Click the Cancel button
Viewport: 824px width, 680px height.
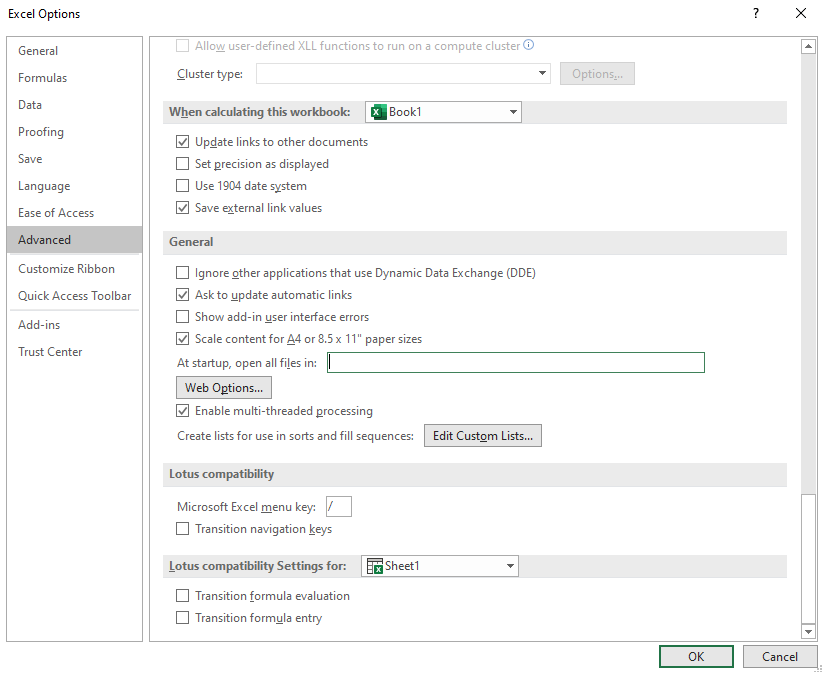click(779, 656)
